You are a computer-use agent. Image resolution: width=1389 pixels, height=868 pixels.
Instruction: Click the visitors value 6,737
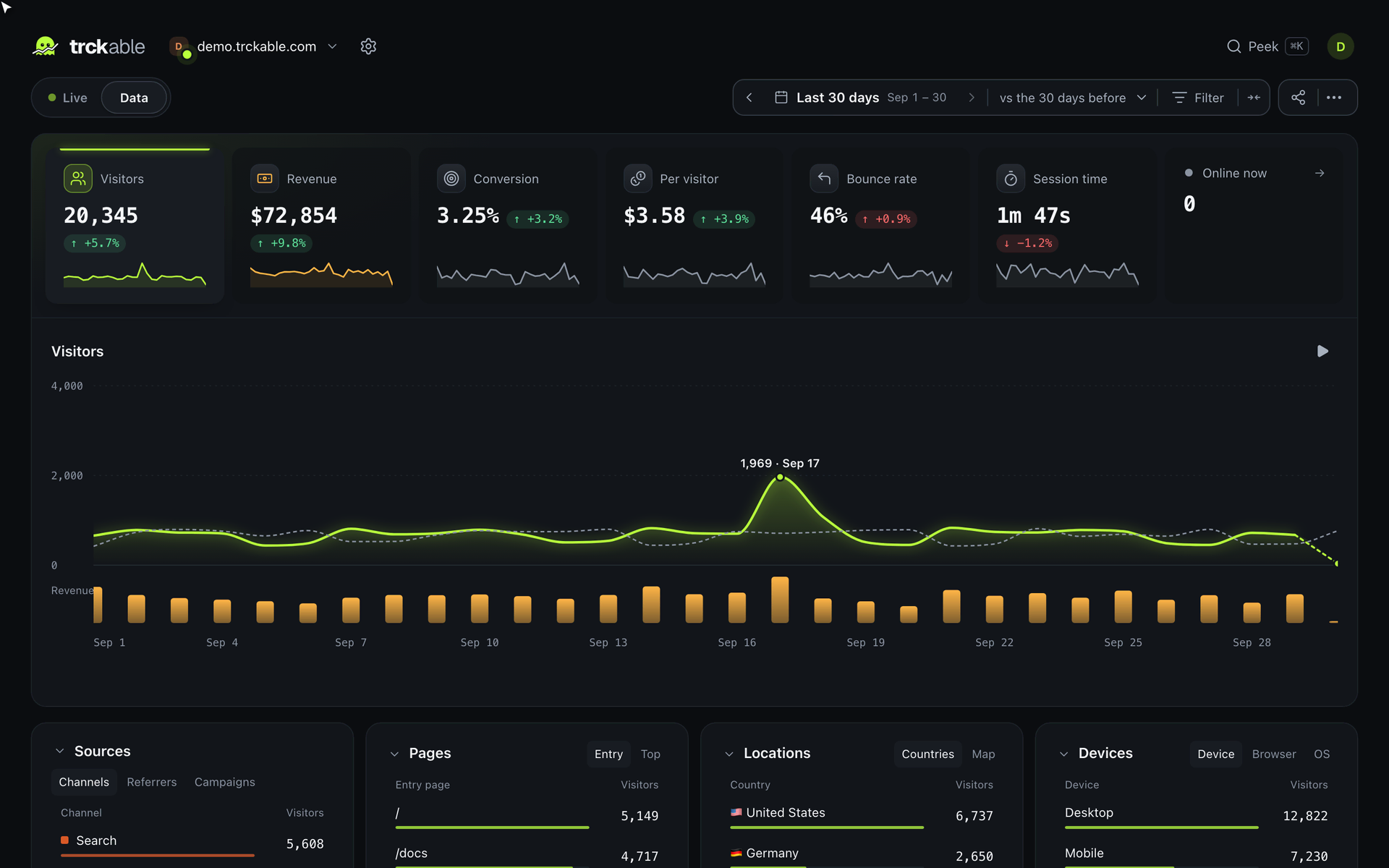tap(974, 816)
